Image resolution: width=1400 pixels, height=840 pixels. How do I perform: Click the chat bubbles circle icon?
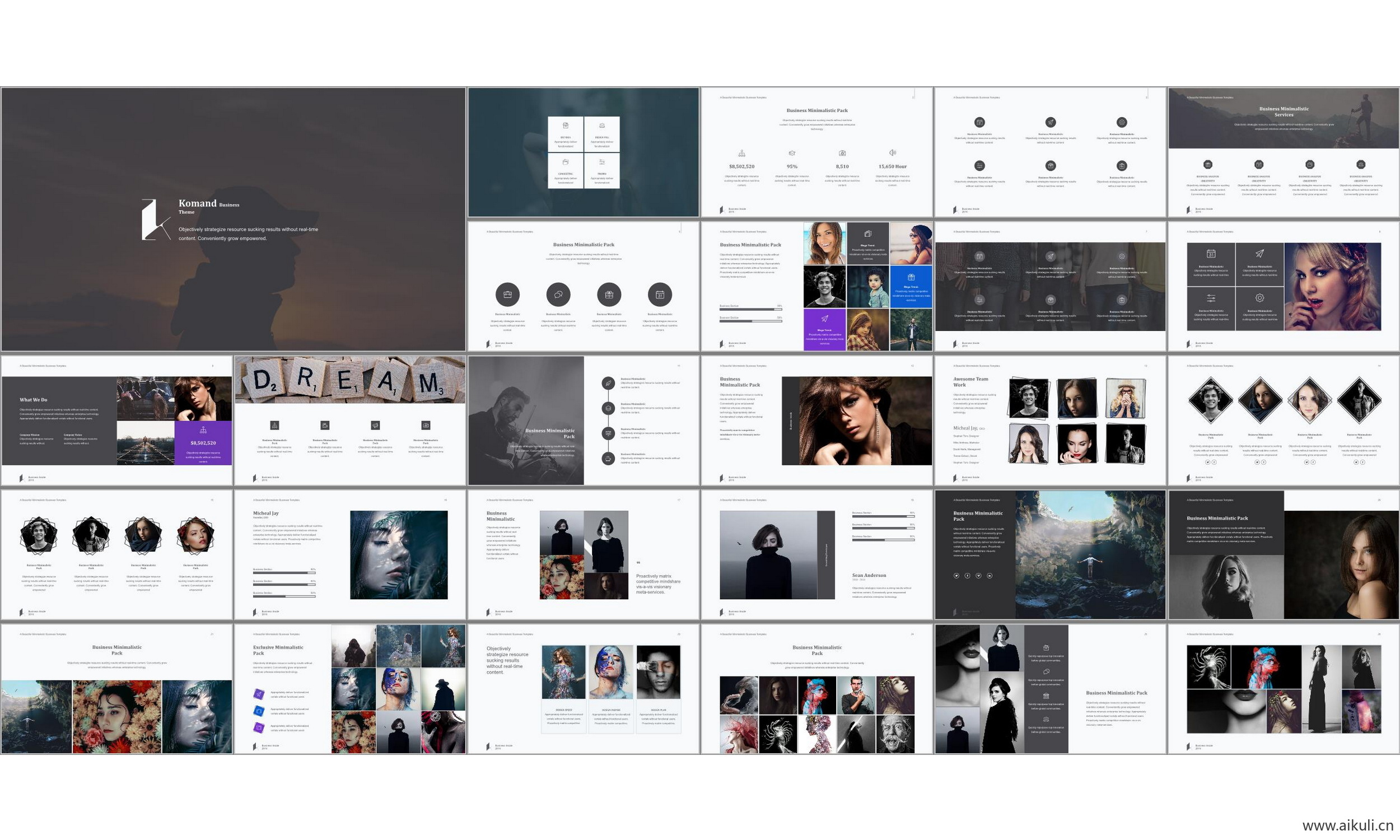558,295
